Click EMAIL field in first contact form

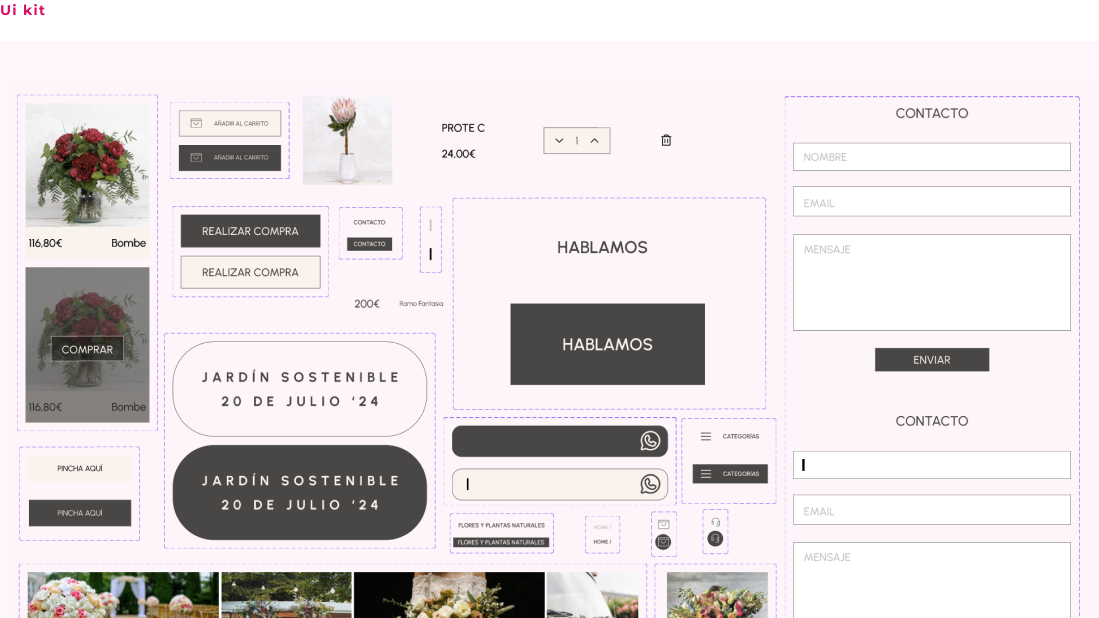coord(931,202)
